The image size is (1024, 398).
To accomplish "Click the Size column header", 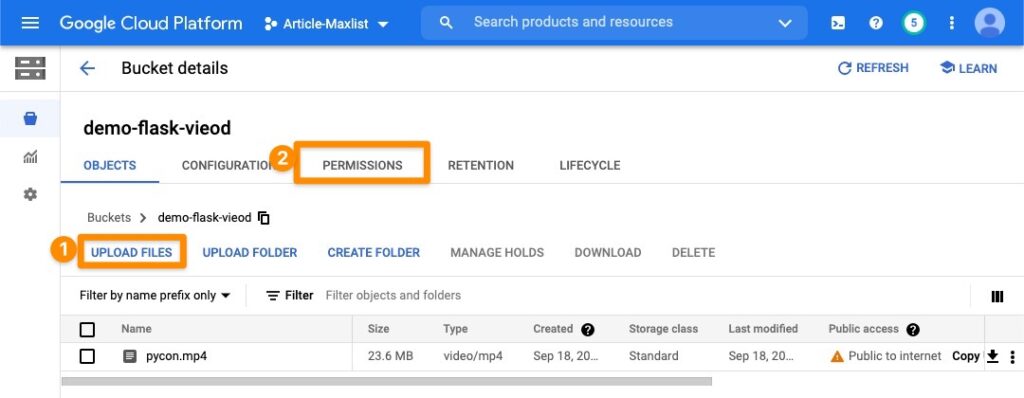I will coord(378,329).
